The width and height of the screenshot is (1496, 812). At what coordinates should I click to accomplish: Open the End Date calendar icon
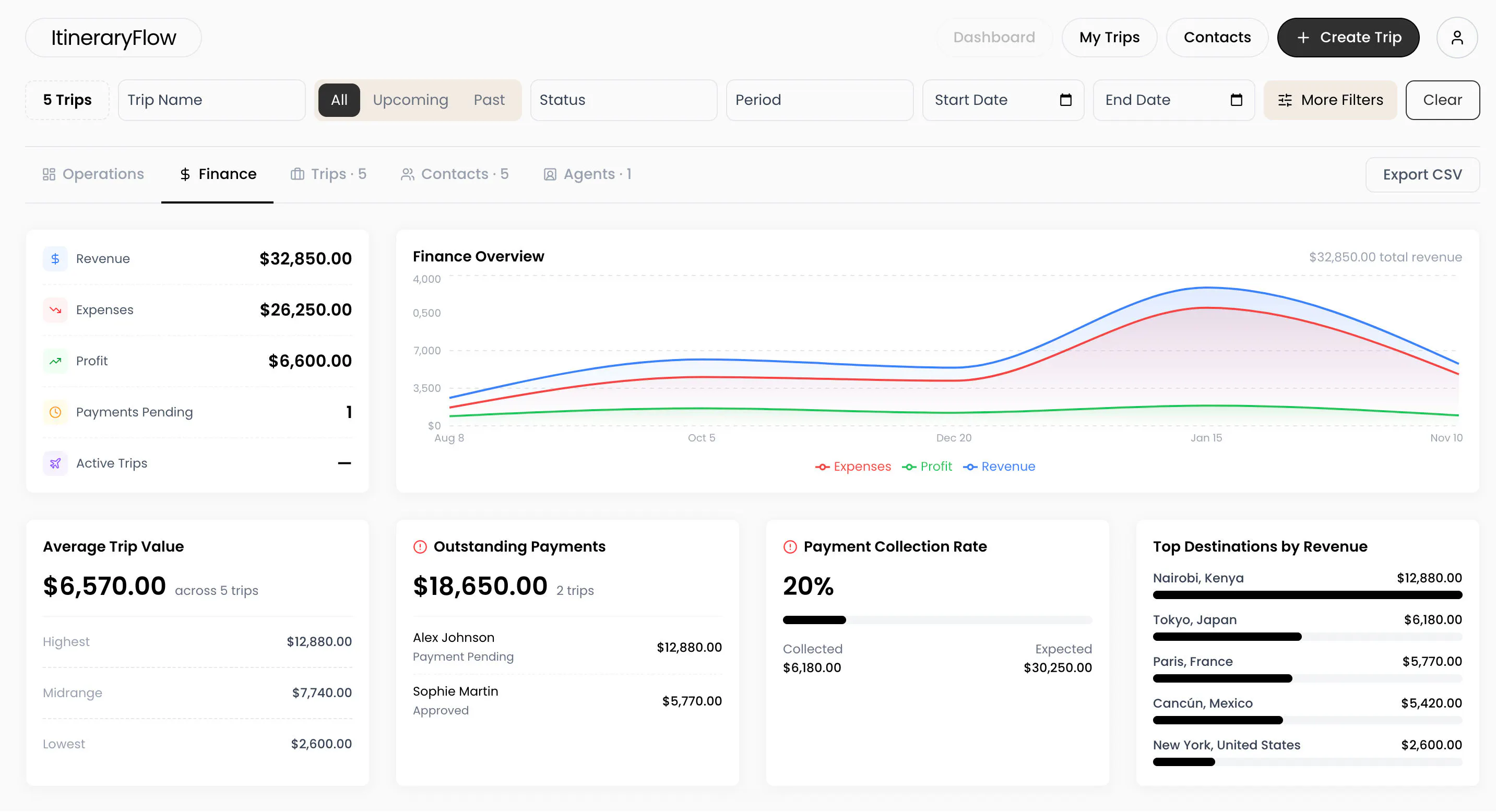coord(1236,100)
